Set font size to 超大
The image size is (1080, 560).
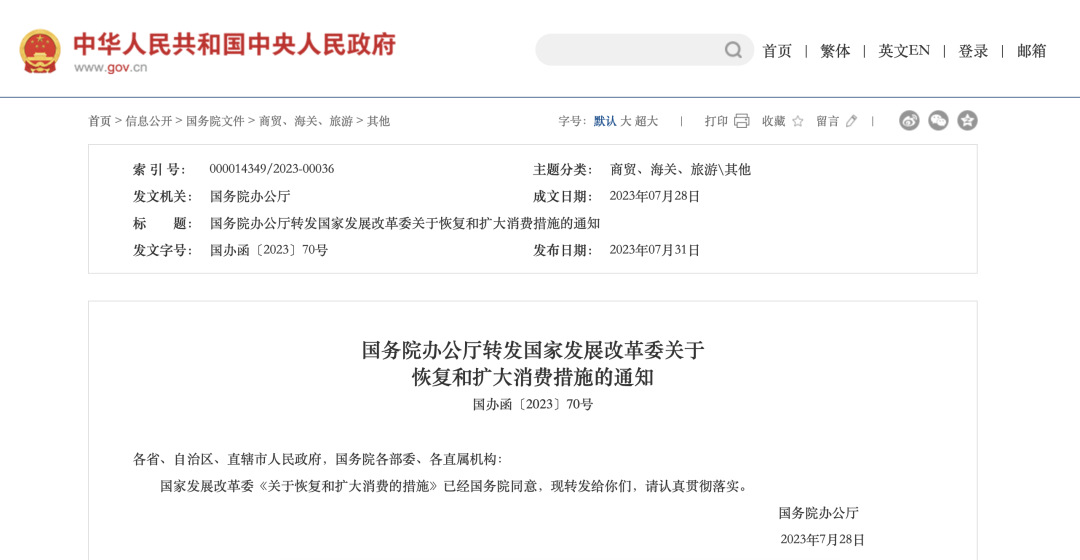point(646,121)
